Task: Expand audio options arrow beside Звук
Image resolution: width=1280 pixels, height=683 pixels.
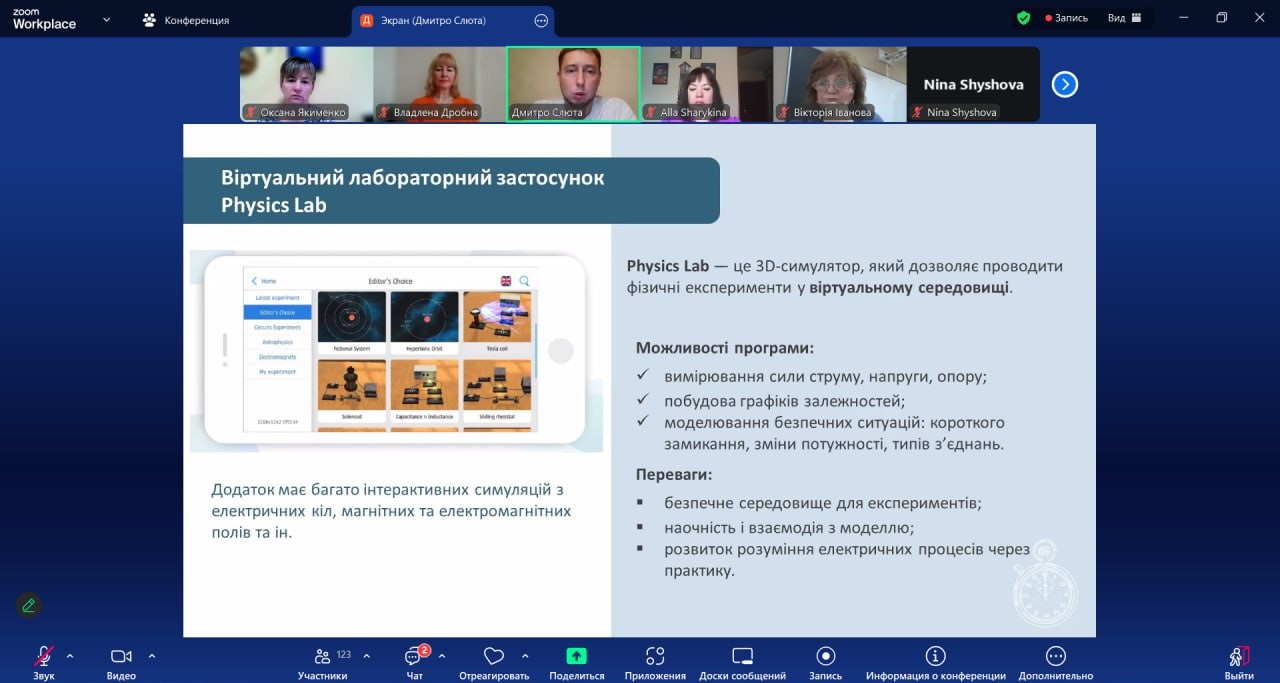Action: (70, 656)
